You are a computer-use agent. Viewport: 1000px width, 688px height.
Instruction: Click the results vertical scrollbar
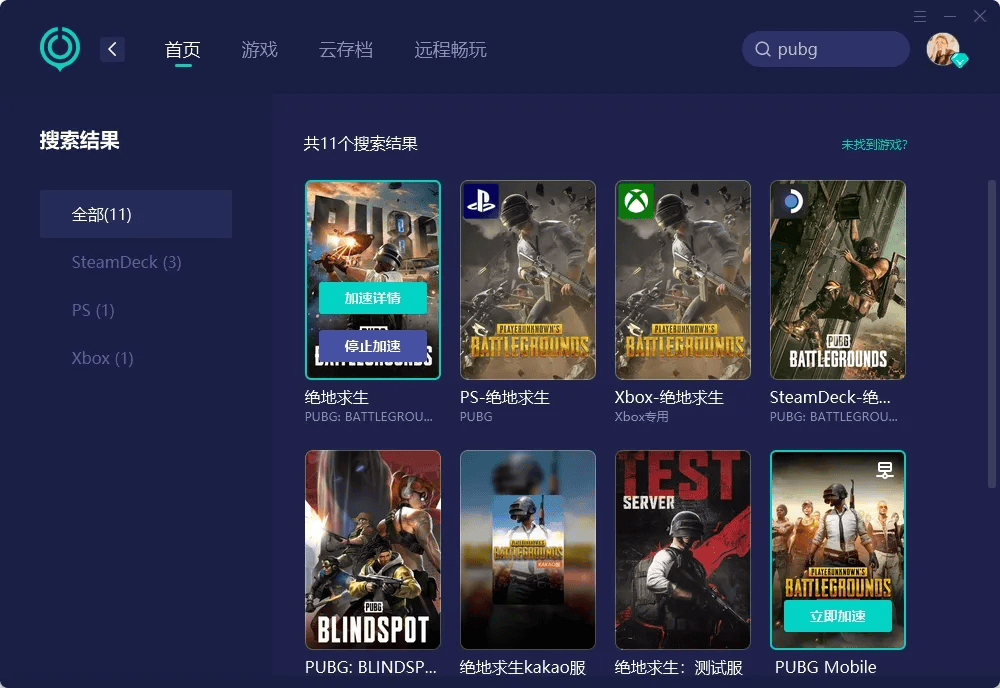(992, 335)
